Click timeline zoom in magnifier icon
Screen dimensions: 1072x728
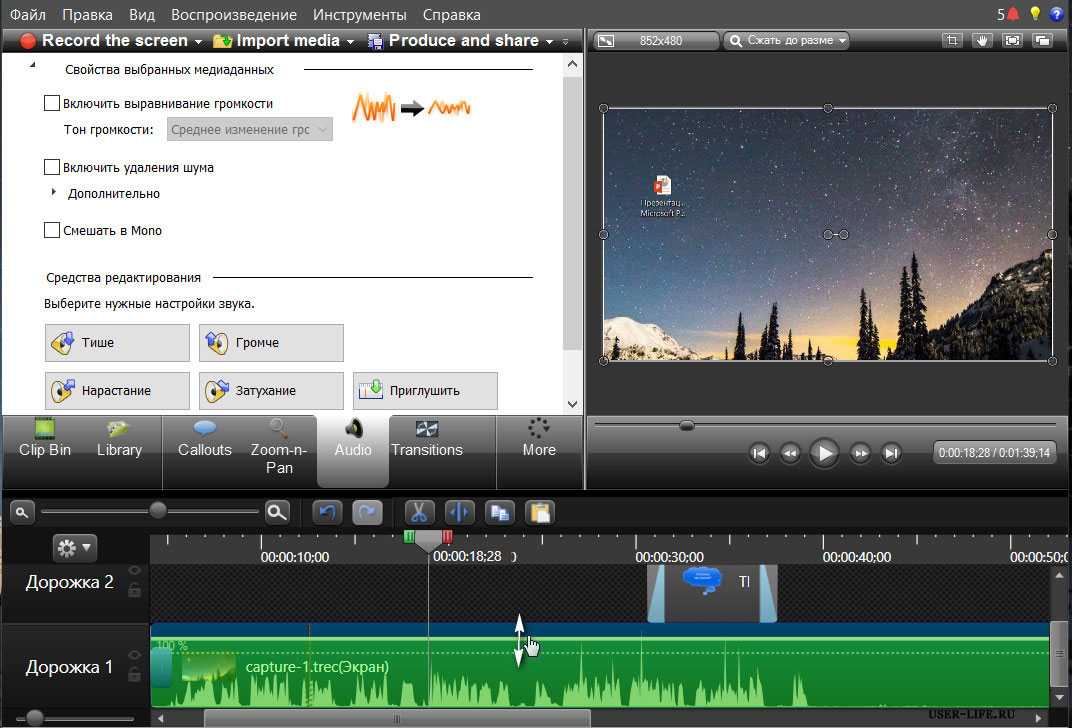(277, 512)
